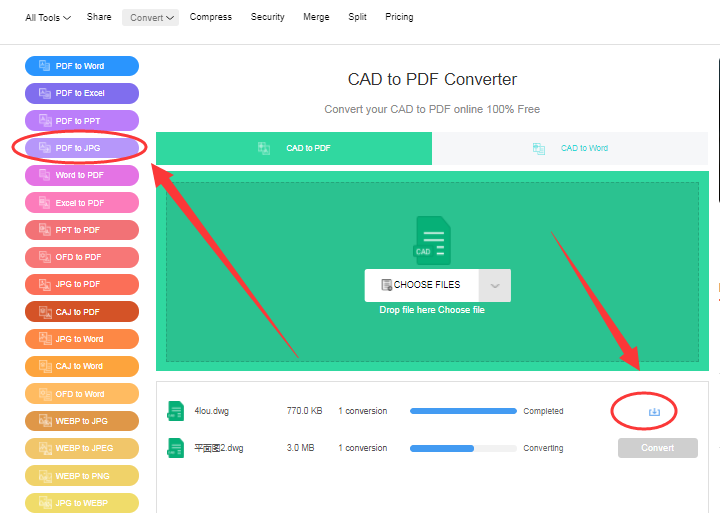Open the Security menu item
This screenshot has width=720, height=513.
pos(268,17)
